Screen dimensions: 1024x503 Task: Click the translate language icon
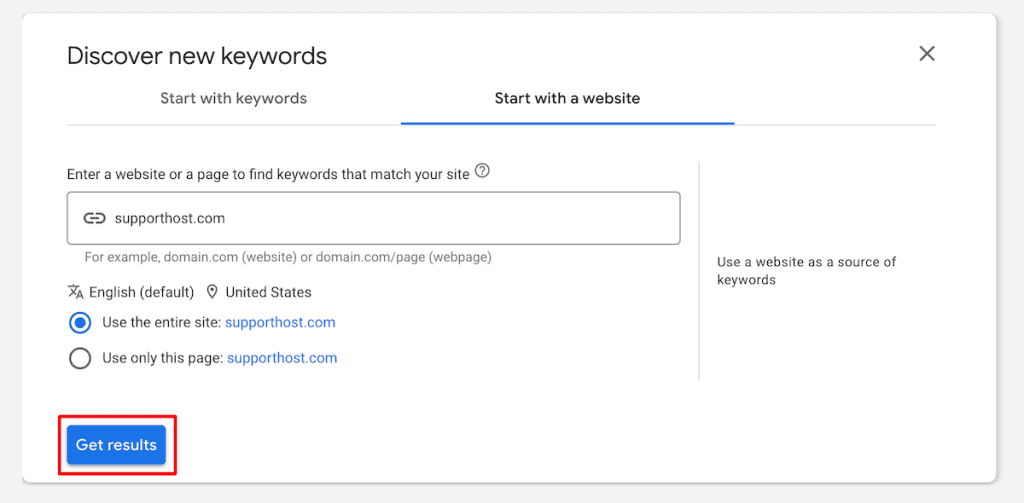click(75, 291)
